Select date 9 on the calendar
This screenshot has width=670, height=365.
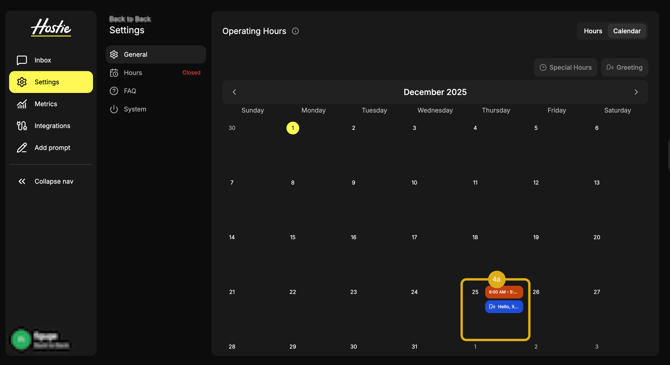tap(353, 182)
